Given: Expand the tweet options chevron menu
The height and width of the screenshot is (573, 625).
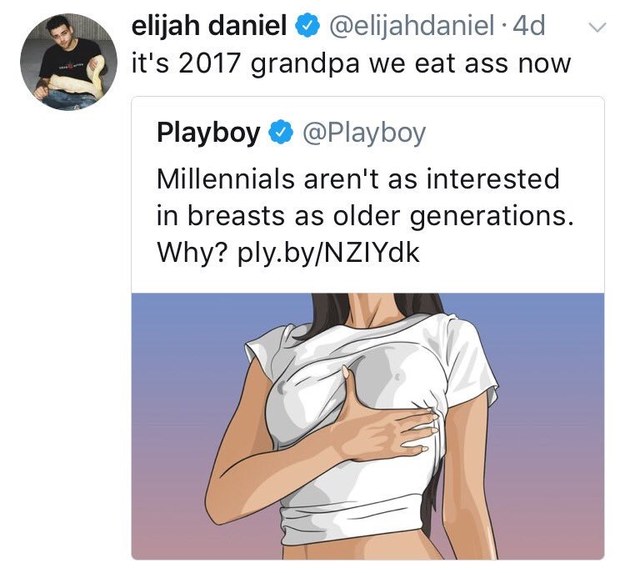Looking at the screenshot, I should [x=597, y=27].
